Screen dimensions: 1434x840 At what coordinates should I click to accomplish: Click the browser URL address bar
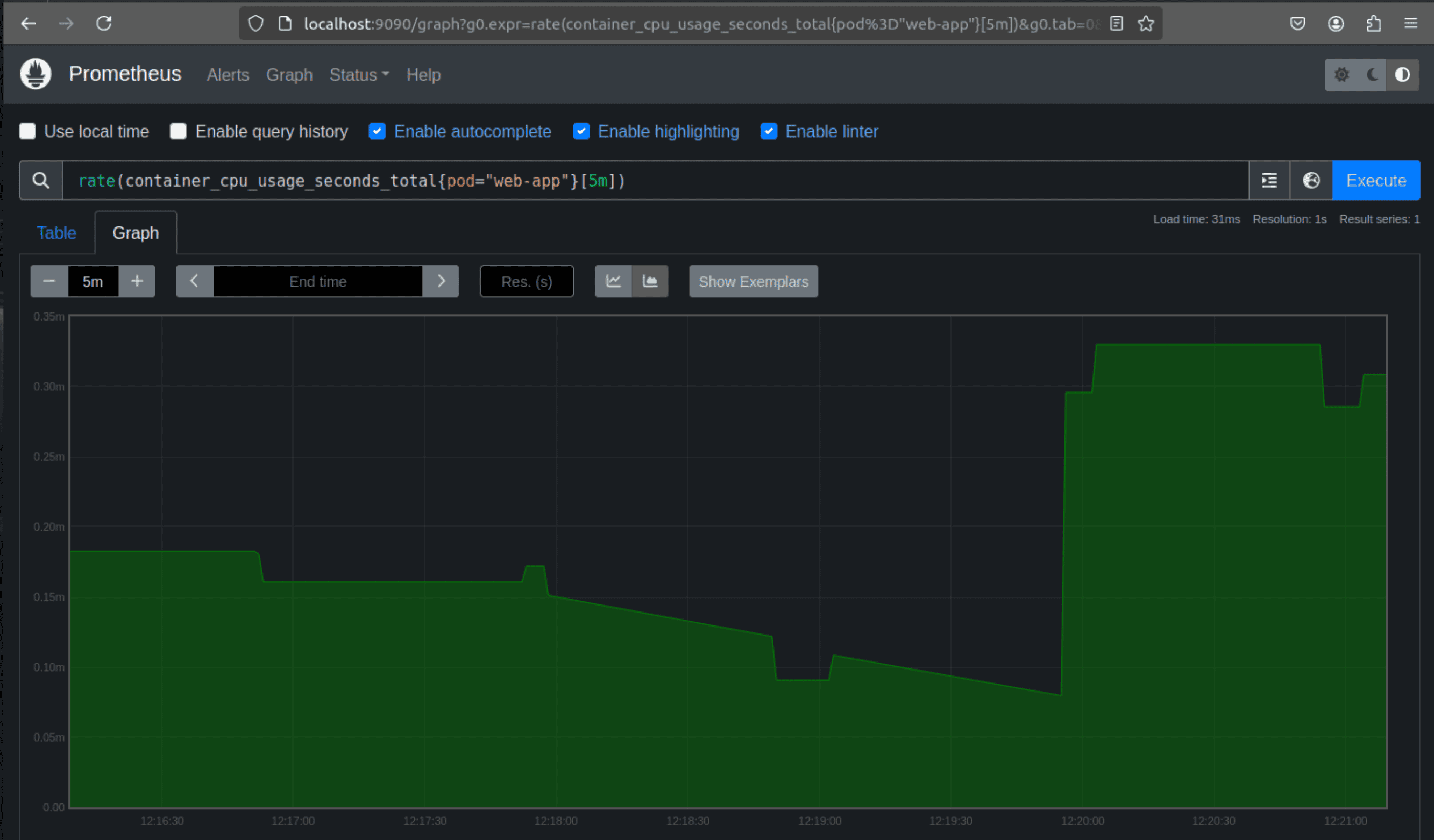tap(700, 23)
